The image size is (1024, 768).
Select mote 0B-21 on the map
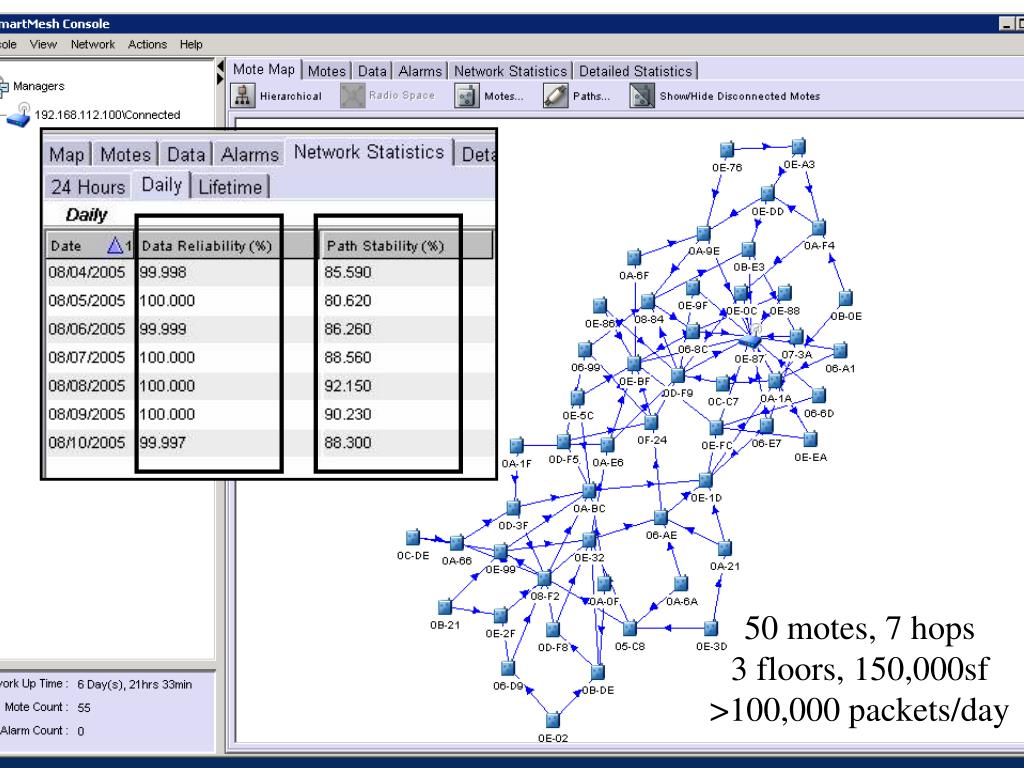coord(445,607)
